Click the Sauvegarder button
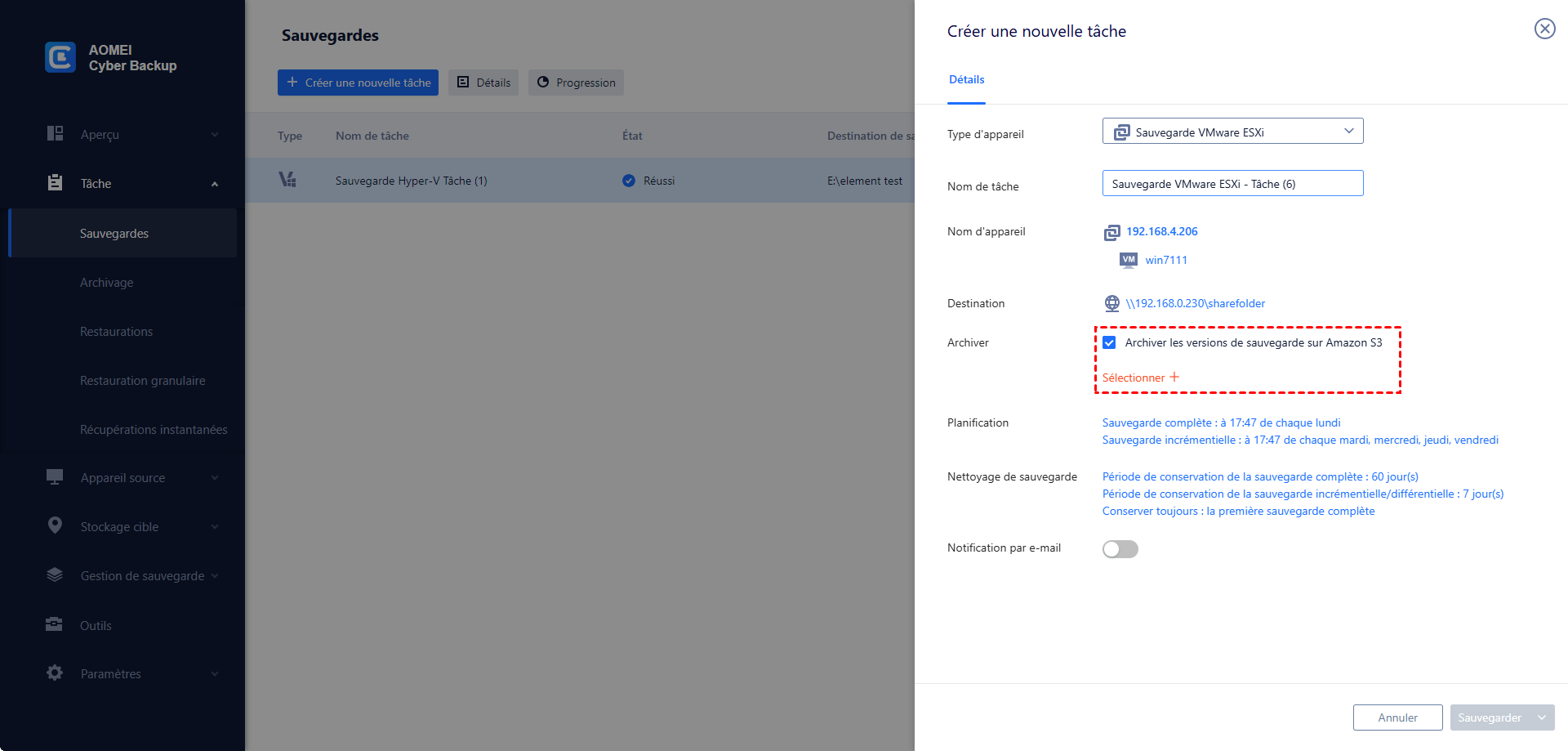Image resolution: width=1568 pixels, height=751 pixels. (1490, 717)
